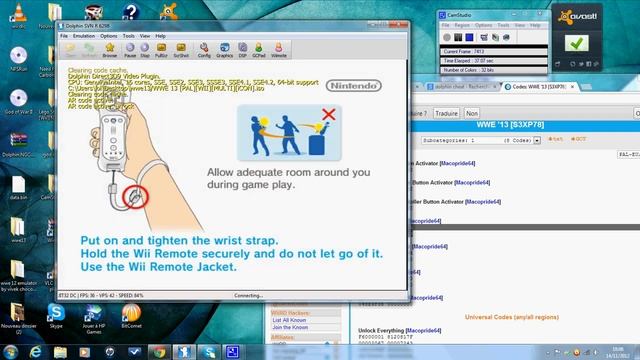Screen dimensions: 640x360
Task: Open CamStudio Options menu
Action: point(483,25)
